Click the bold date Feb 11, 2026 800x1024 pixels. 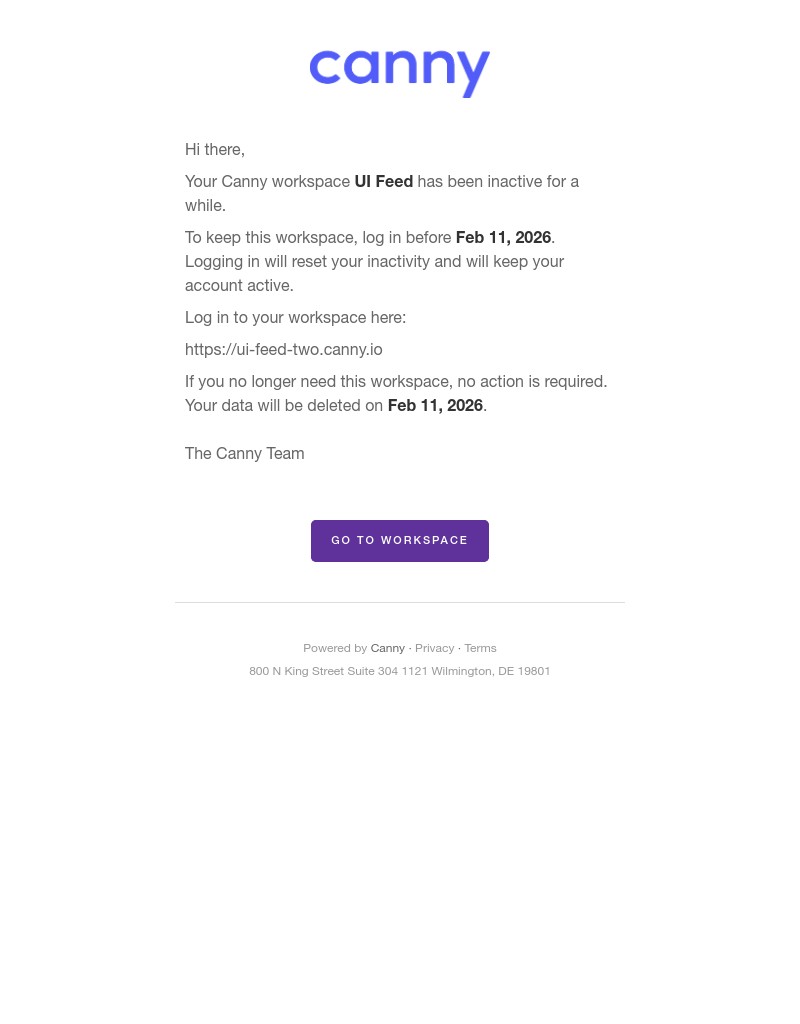click(x=503, y=237)
